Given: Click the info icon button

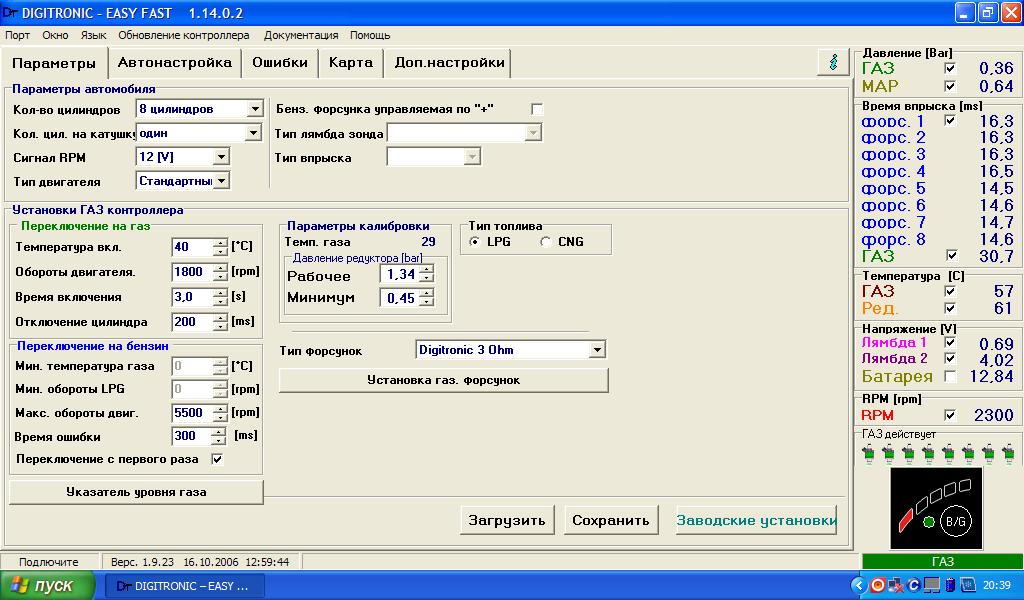Looking at the screenshot, I should coord(833,62).
